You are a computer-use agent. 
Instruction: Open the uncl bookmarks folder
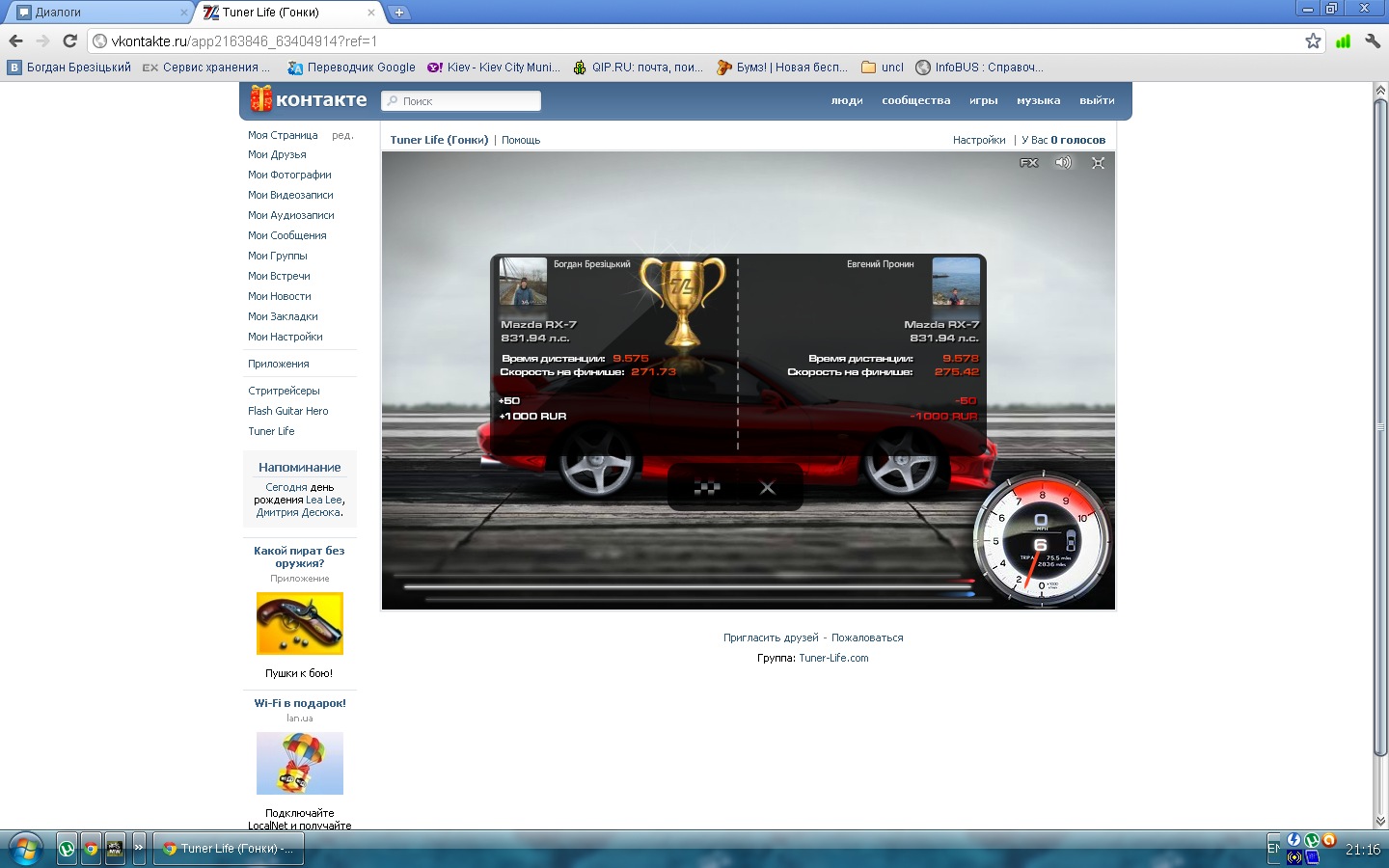tap(883, 68)
